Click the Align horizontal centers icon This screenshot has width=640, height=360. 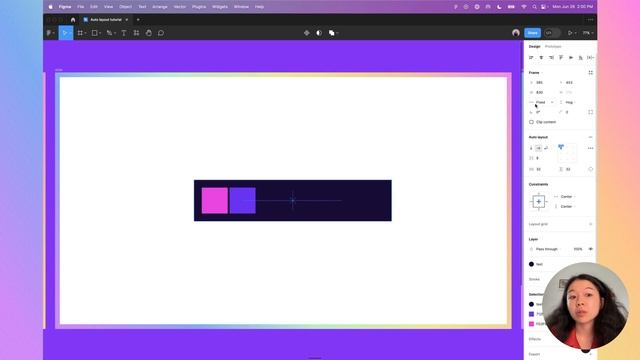click(x=541, y=58)
